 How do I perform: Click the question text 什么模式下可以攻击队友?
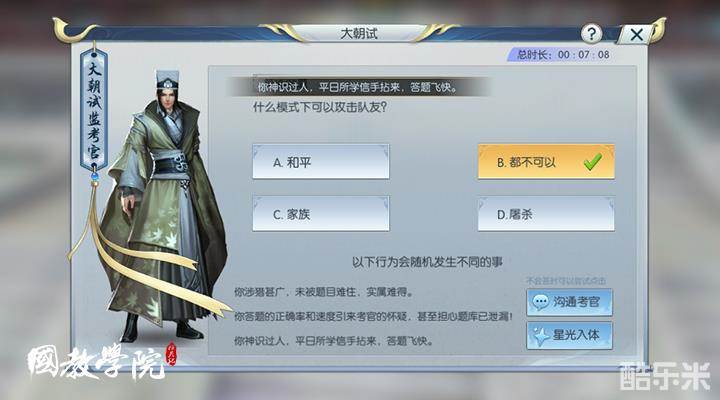point(320,107)
